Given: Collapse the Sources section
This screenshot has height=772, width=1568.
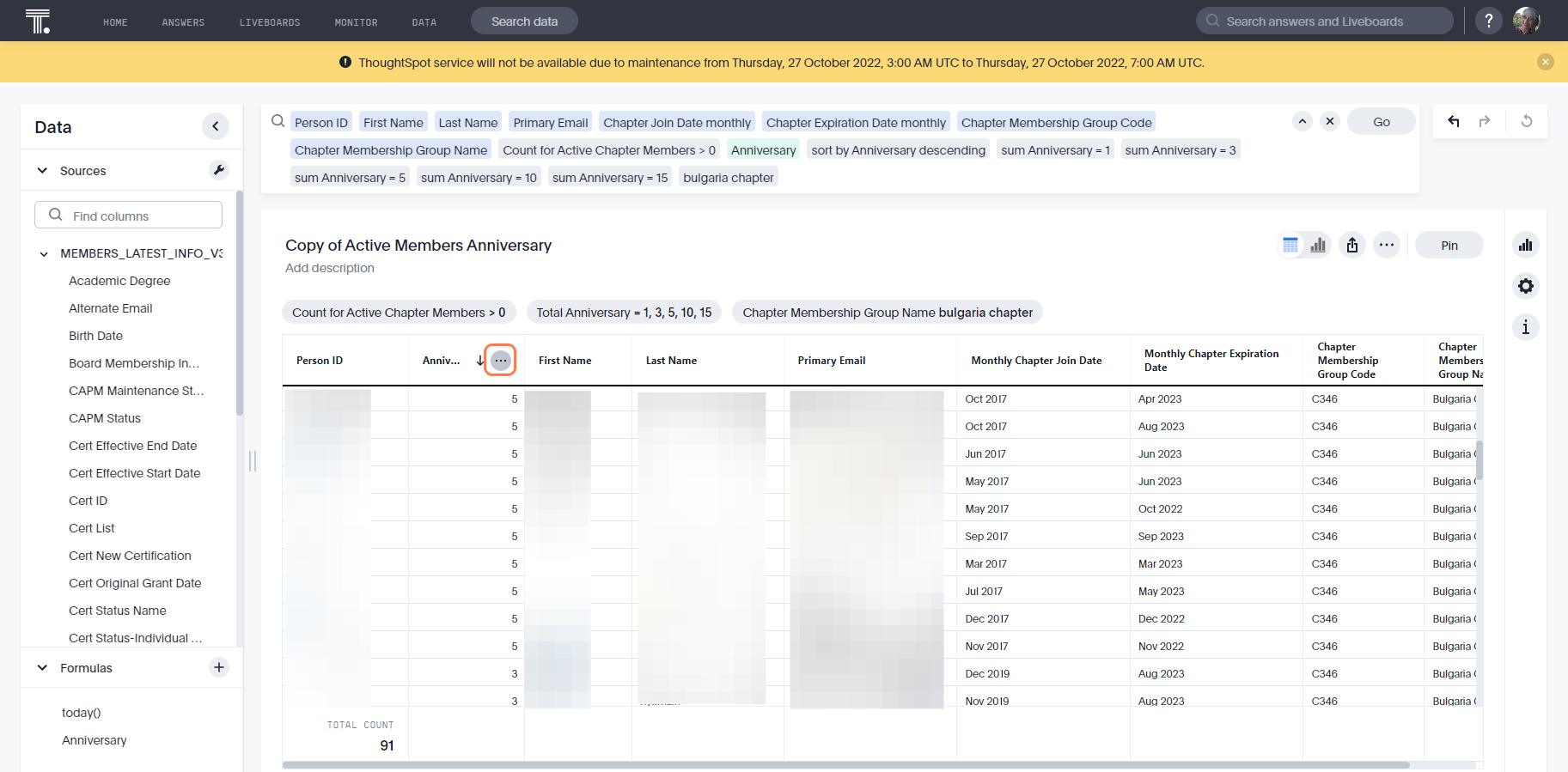Looking at the screenshot, I should click(42, 170).
